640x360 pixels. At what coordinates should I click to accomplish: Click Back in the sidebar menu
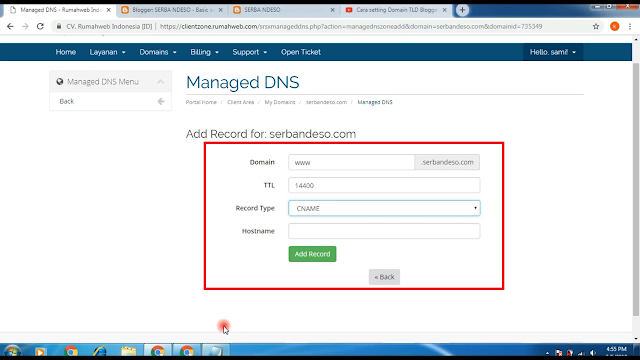[x=67, y=101]
